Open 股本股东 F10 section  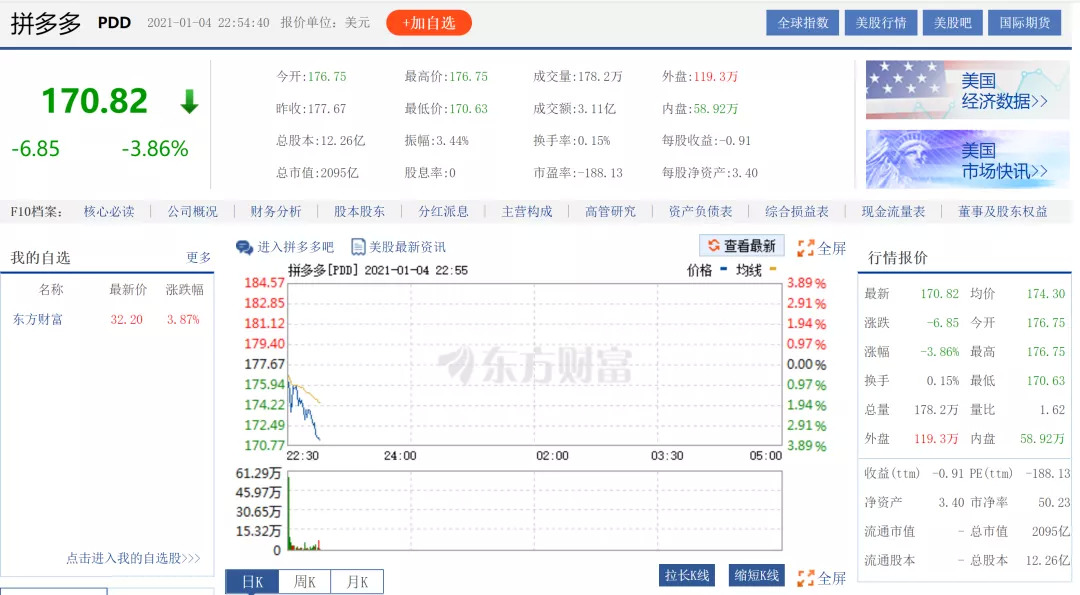coord(359,211)
